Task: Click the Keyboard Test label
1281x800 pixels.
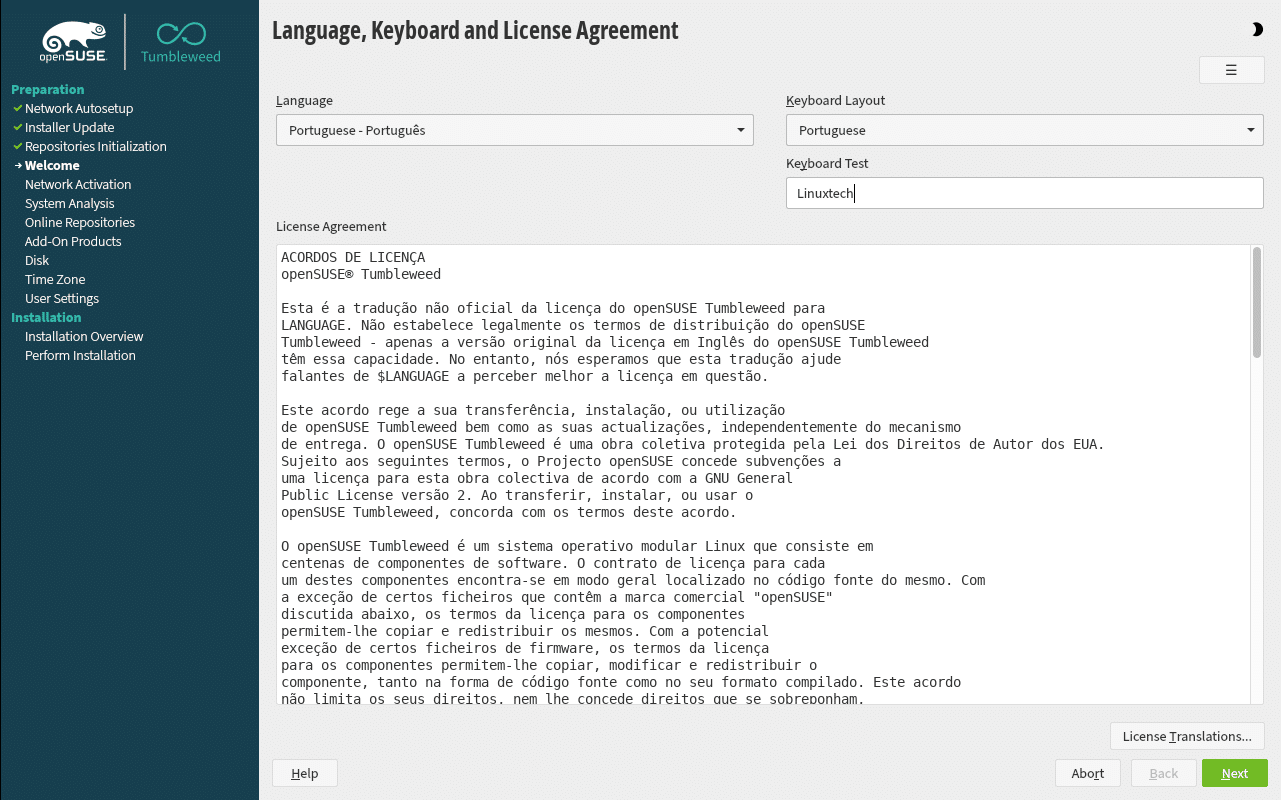Action: coord(828,163)
